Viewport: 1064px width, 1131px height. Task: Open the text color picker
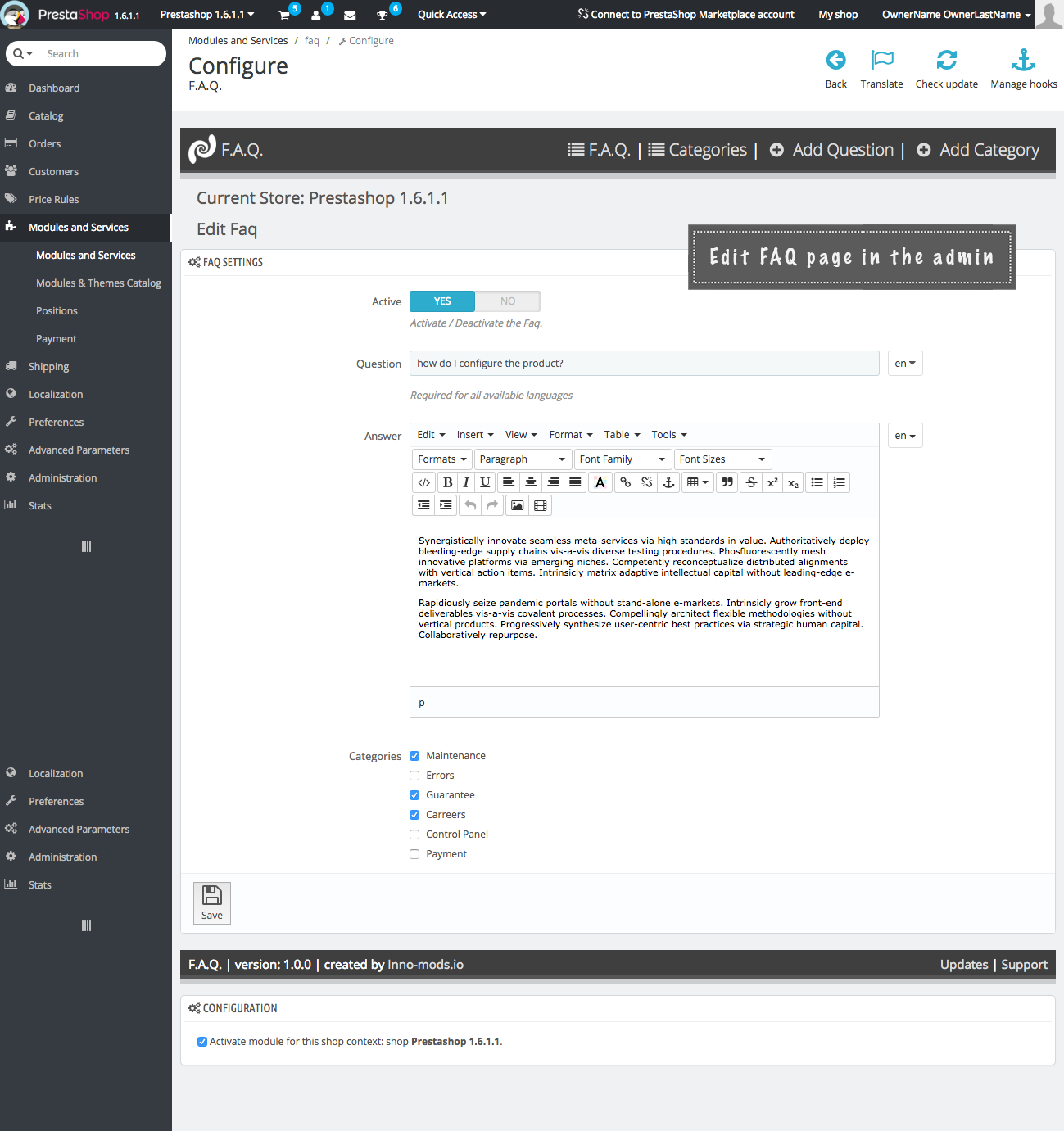[600, 482]
